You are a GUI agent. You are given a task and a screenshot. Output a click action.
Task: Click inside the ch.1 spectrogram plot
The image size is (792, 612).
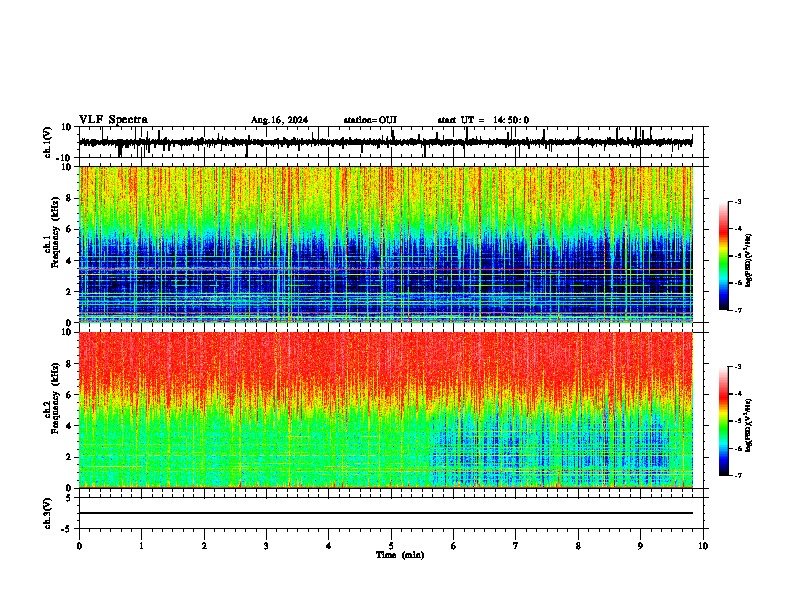386,244
